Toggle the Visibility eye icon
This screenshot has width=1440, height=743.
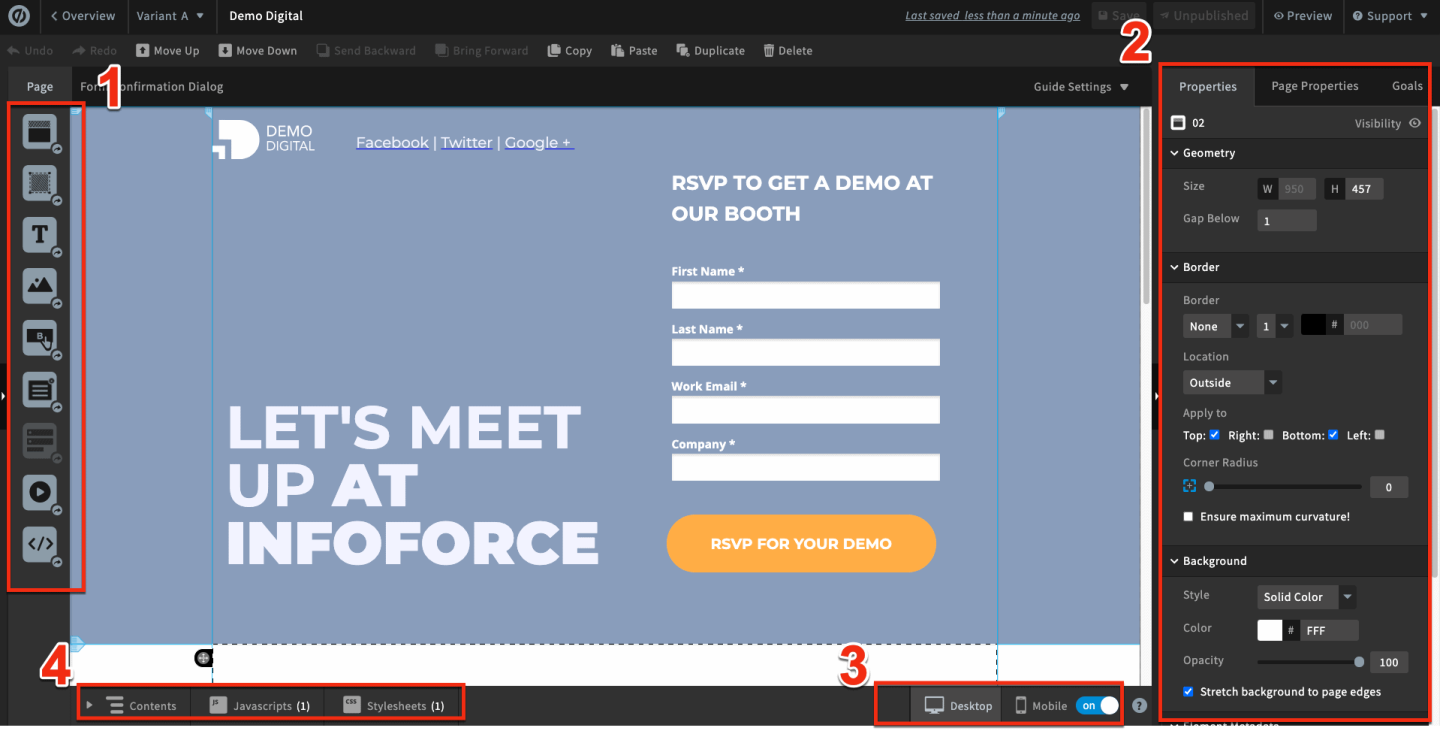[x=1415, y=123]
